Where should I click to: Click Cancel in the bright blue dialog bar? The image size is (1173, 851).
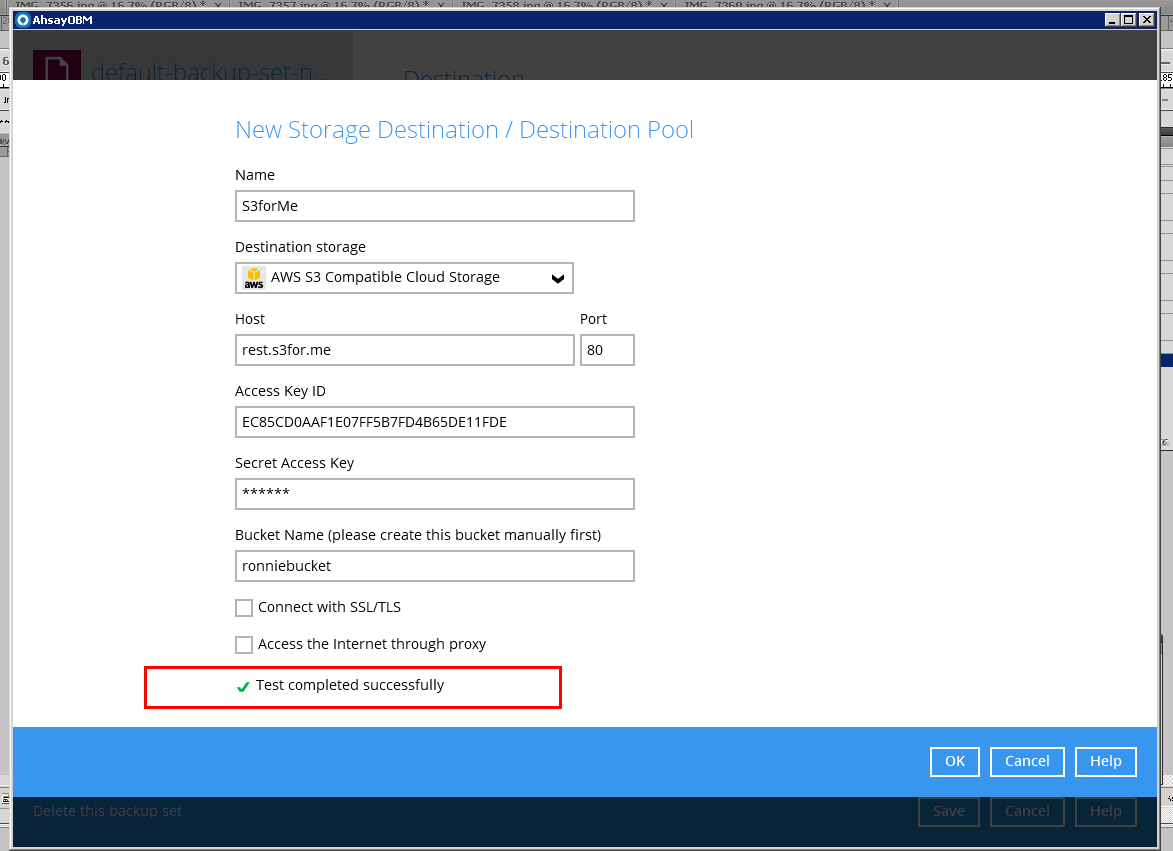(1027, 761)
